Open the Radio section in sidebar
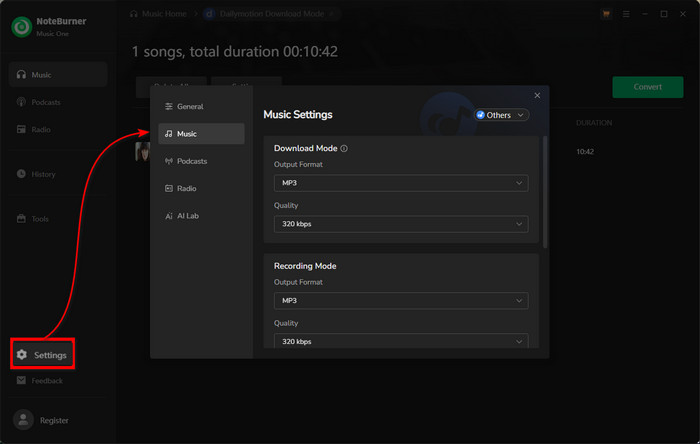Viewport: 700px width, 444px height. point(58,129)
